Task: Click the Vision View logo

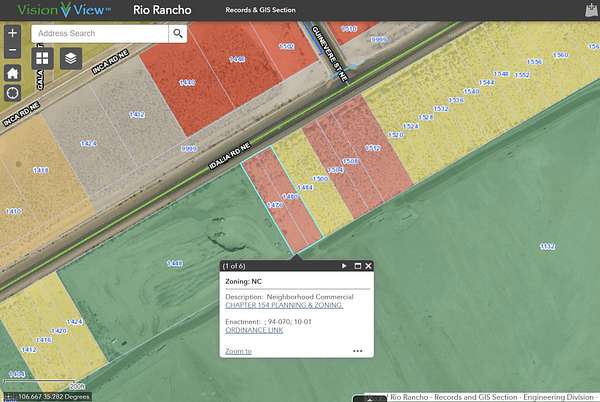Action: point(55,10)
